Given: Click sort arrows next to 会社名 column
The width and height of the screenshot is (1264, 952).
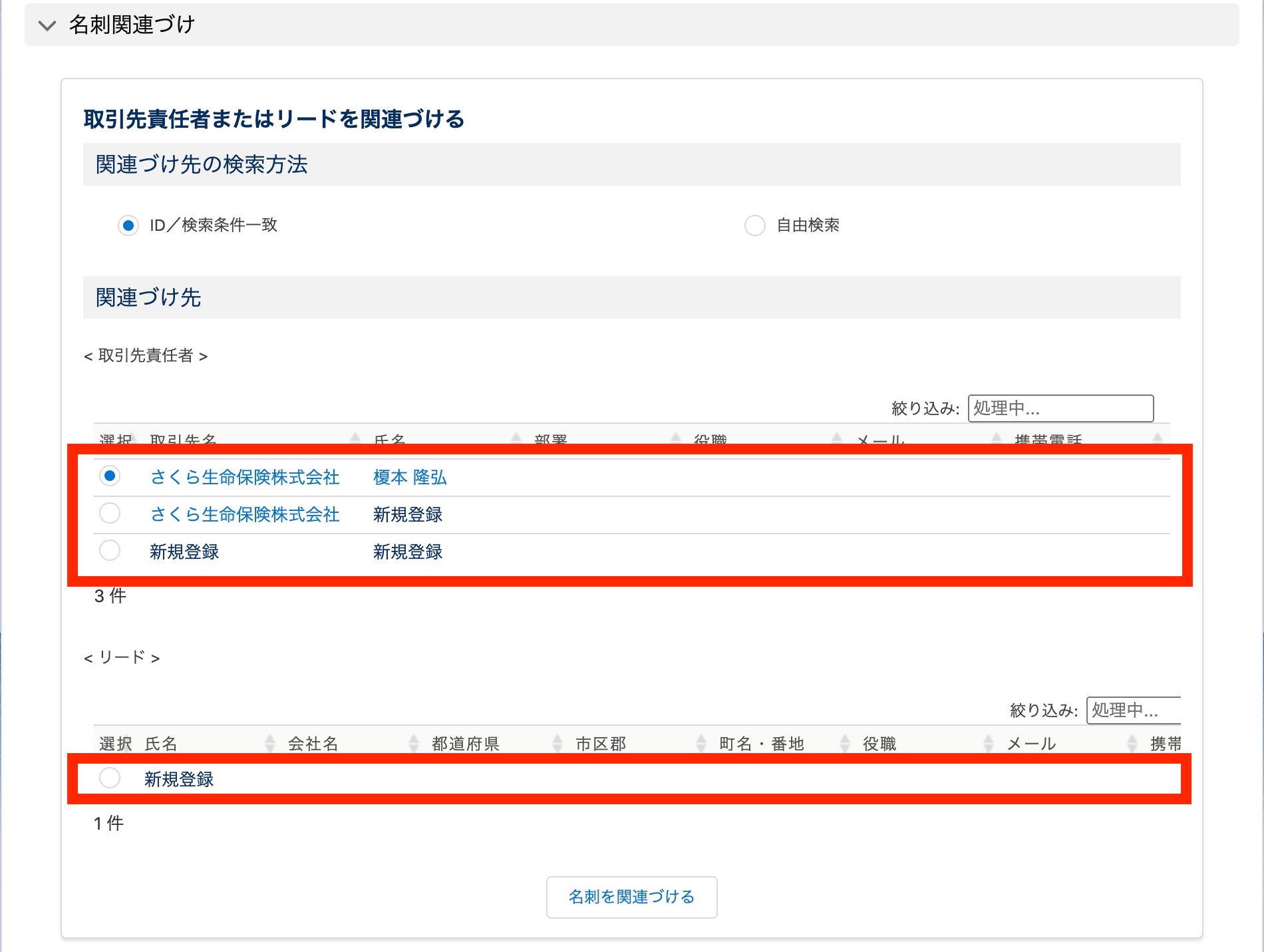Looking at the screenshot, I should (x=414, y=743).
